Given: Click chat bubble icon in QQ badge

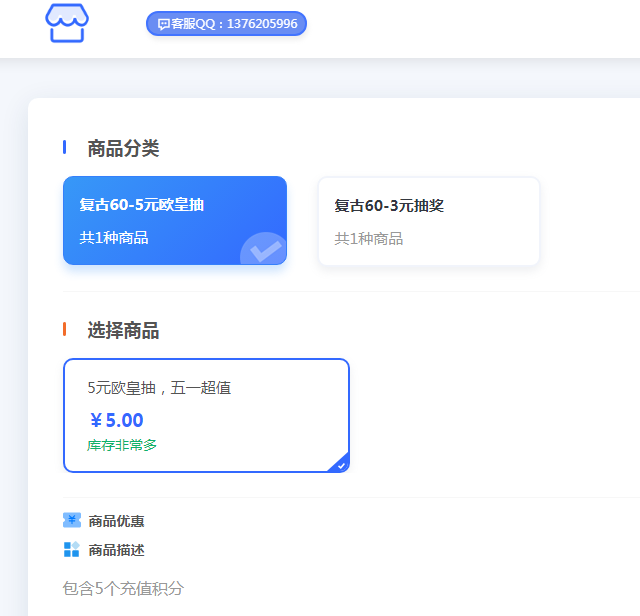Looking at the screenshot, I should click(164, 24).
